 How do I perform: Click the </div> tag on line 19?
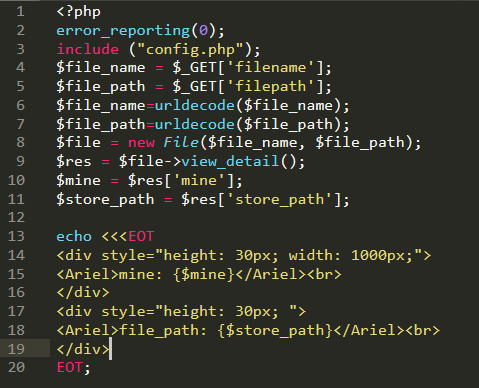pos(83,349)
